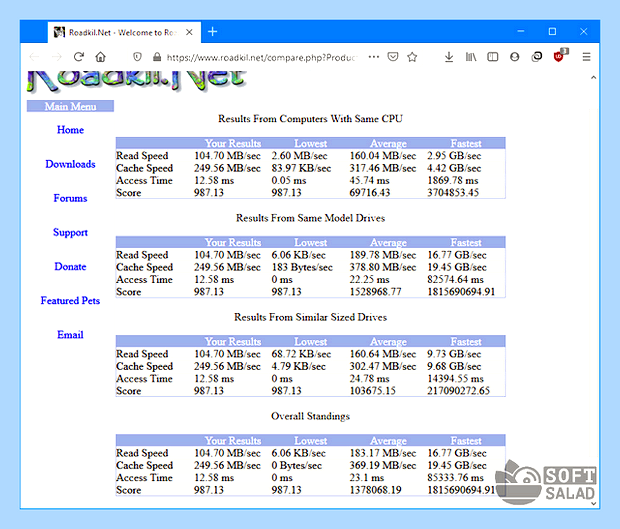Viewport: 620px width, 529px height.
Task: Click score value '1378068.19'
Action: [x=375, y=490]
